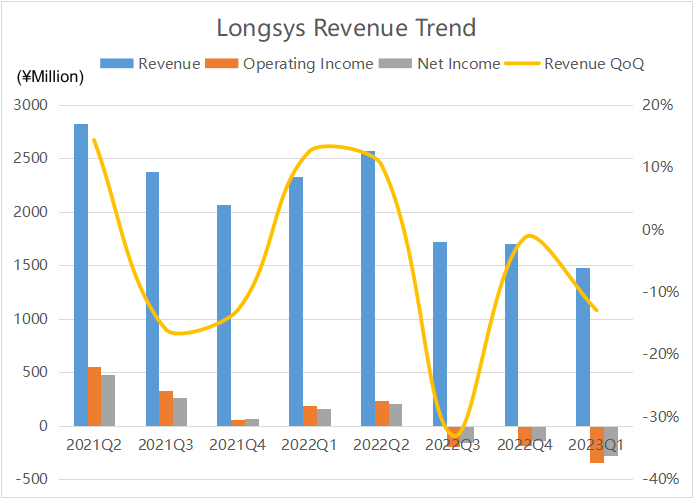Click the 2022Q2 x-axis label
The image size is (693, 499).
[381, 445]
